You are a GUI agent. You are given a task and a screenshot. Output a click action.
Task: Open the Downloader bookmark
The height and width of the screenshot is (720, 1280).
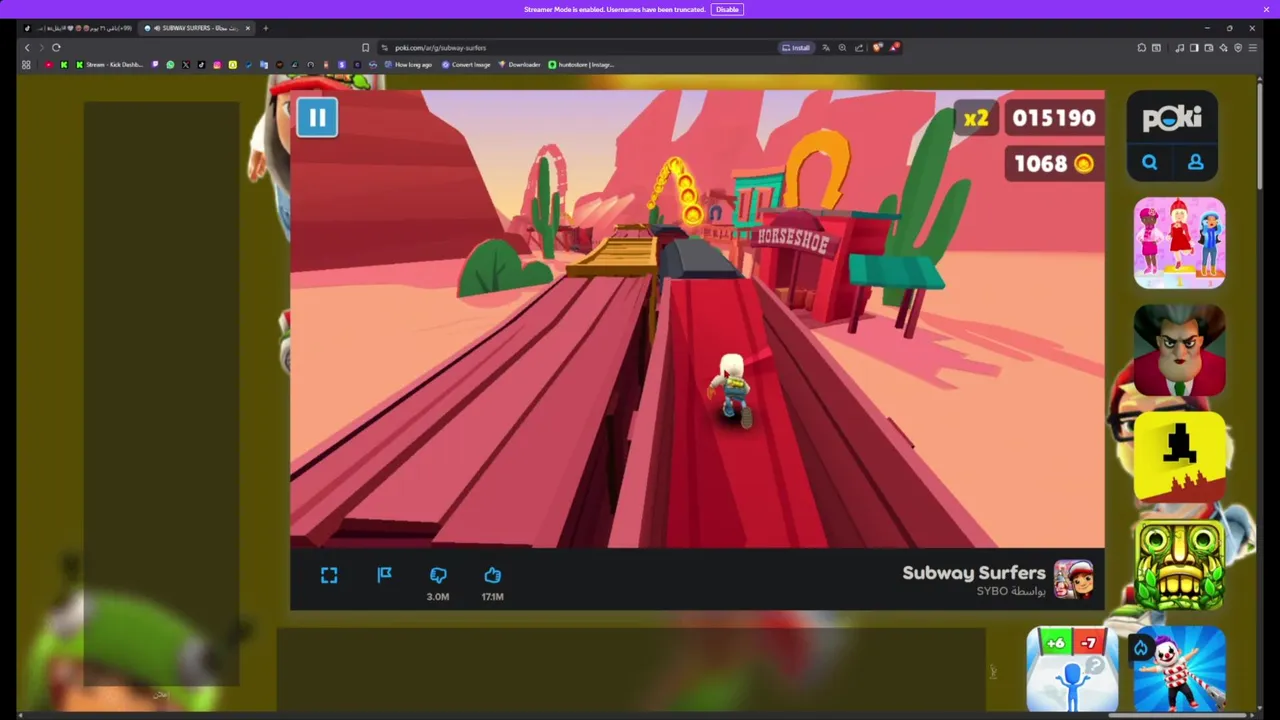[x=520, y=65]
